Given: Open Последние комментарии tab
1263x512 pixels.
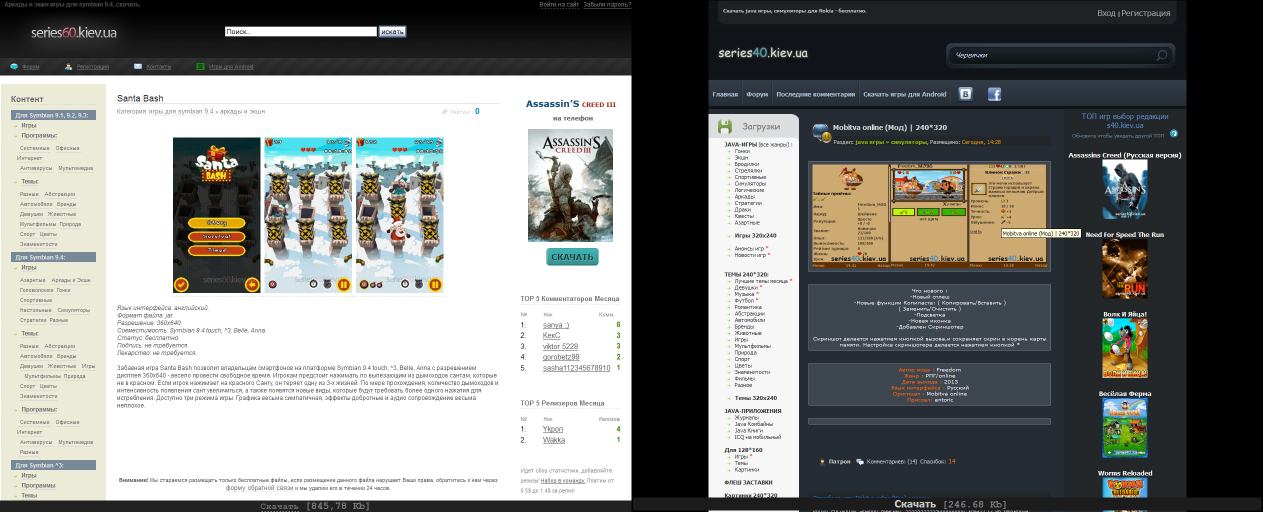Looking at the screenshot, I should 814,94.
